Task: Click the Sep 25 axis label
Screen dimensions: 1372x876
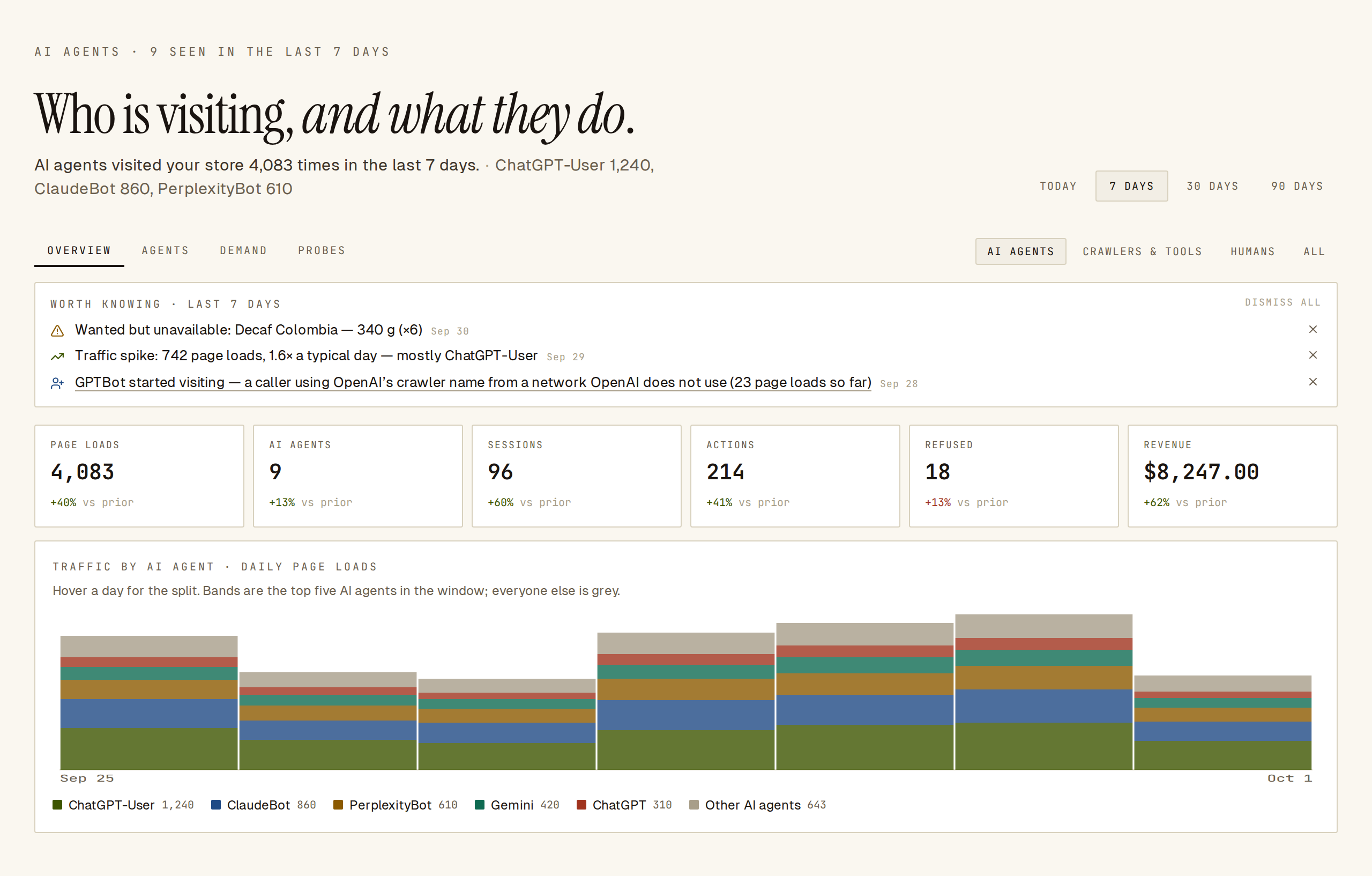Action: [x=87, y=778]
